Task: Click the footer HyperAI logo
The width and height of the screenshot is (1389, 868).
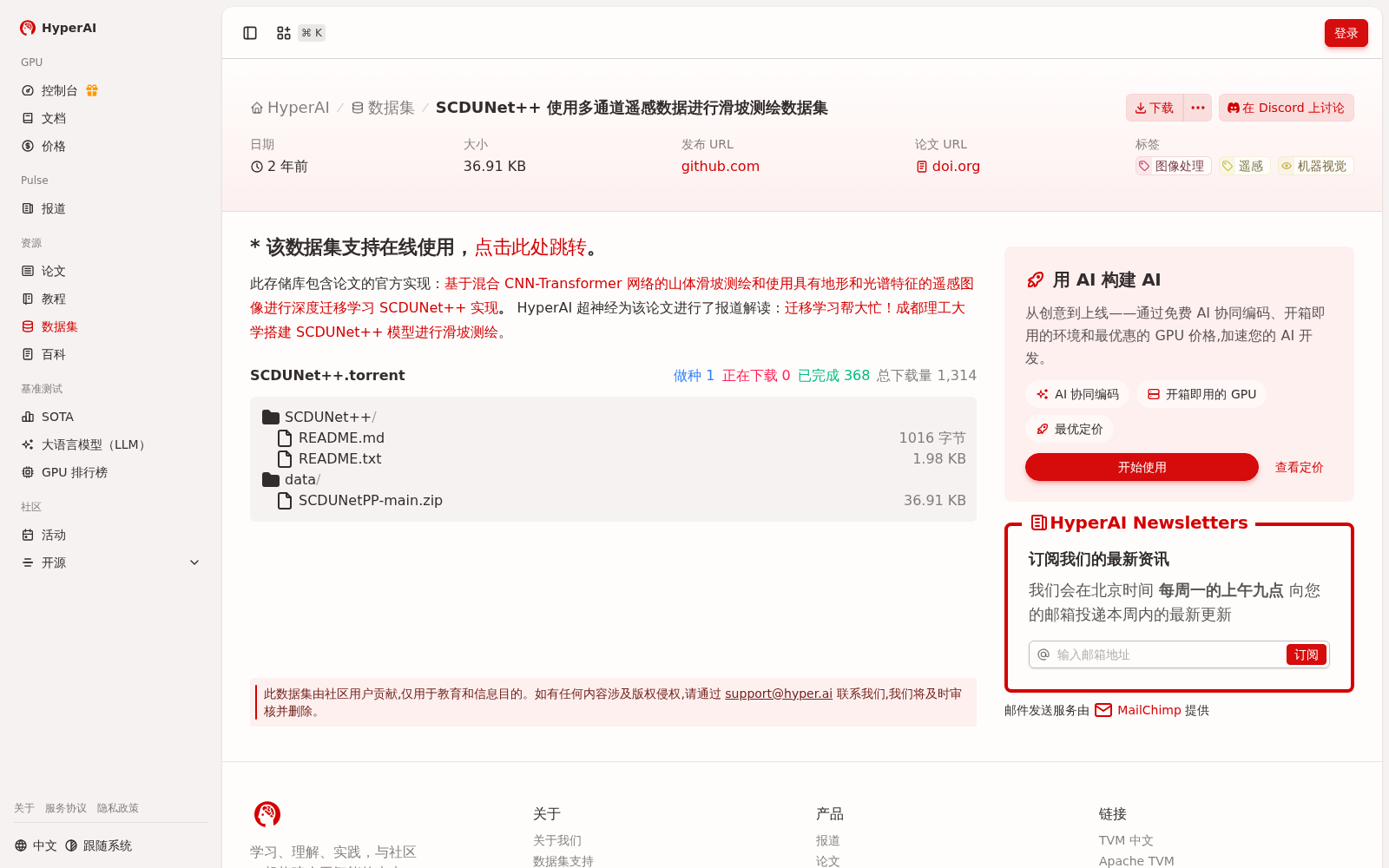Action: 267,814
